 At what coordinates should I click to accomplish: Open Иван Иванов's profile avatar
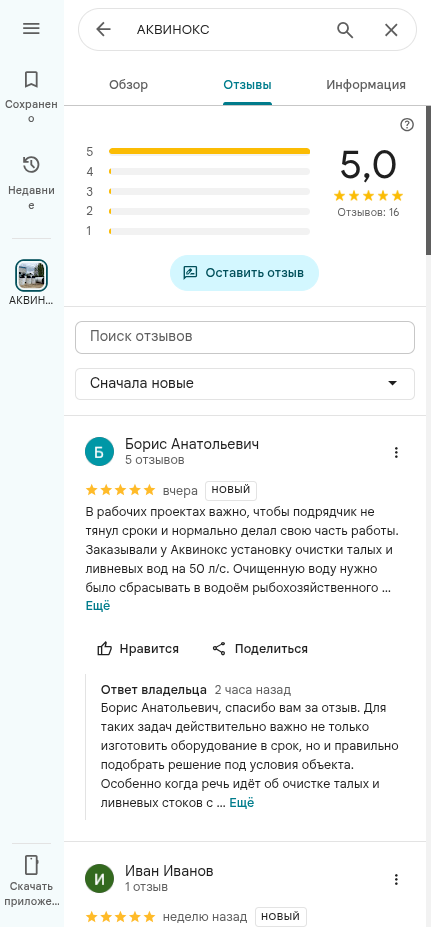99,879
